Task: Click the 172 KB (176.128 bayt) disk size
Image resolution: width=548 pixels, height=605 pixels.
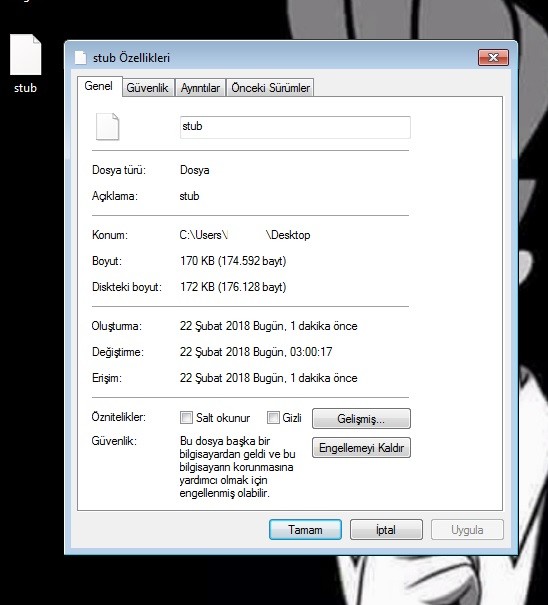Action: (x=233, y=287)
